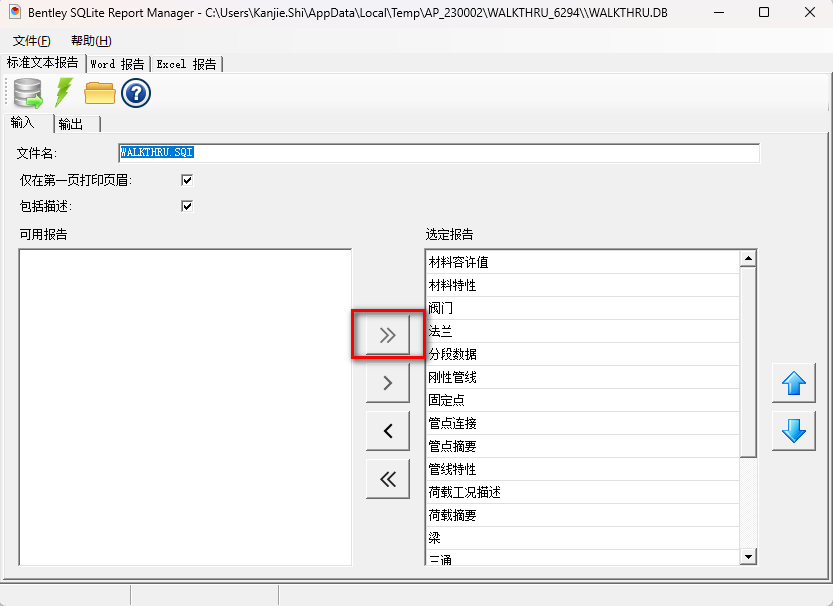
Task: Select 刚性管线 in the selected reports
Action: pyautogui.click(x=583, y=377)
